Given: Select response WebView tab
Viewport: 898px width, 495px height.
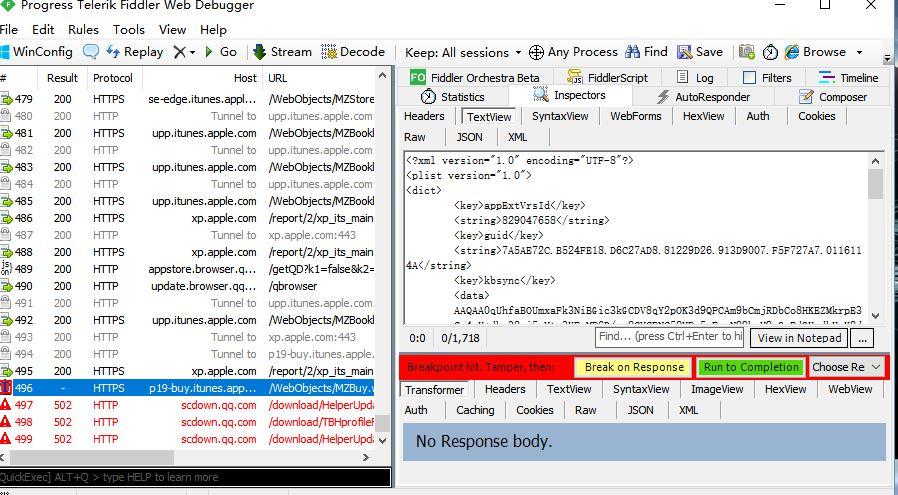Looking at the screenshot, I should pyautogui.click(x=850, y=389).
